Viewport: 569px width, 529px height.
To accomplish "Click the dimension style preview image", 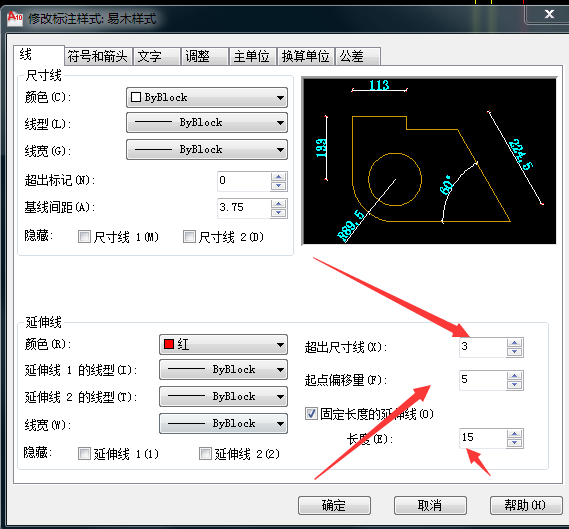I will point(429,161).
